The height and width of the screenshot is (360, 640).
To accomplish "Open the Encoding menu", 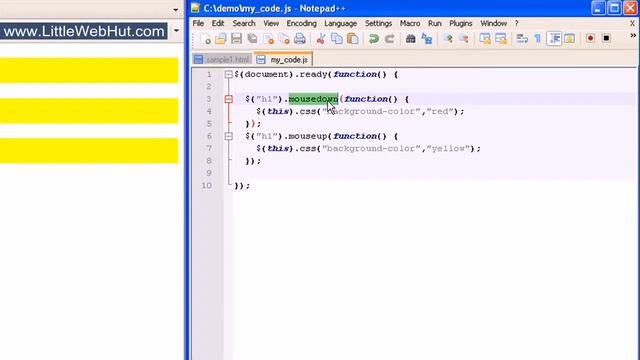I will 301,23.
